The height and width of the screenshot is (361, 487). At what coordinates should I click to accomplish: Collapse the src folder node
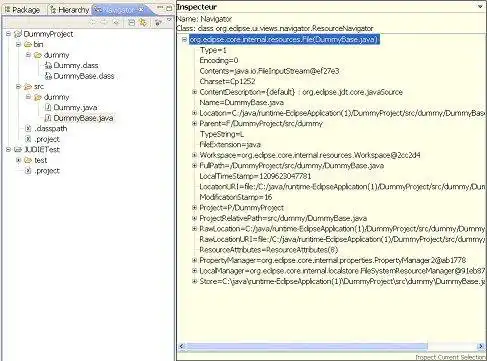click(x=18, y=87)
